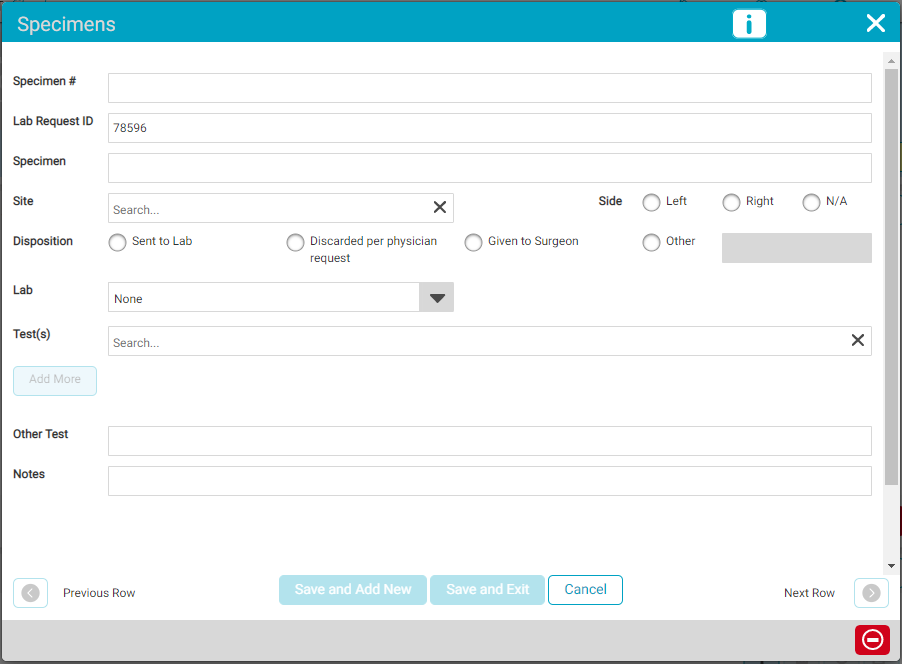Select Left side radio button

click(651, 203)
